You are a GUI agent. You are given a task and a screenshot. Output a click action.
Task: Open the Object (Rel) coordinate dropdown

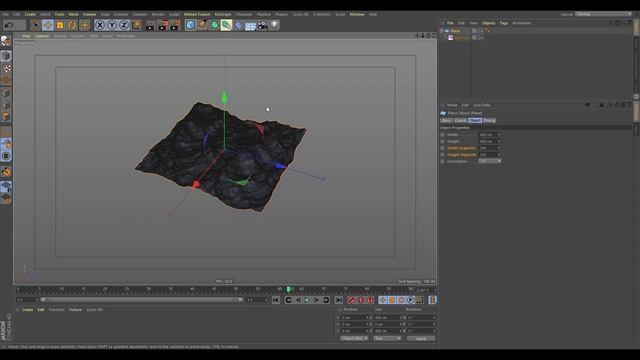(x=354, y=338)
